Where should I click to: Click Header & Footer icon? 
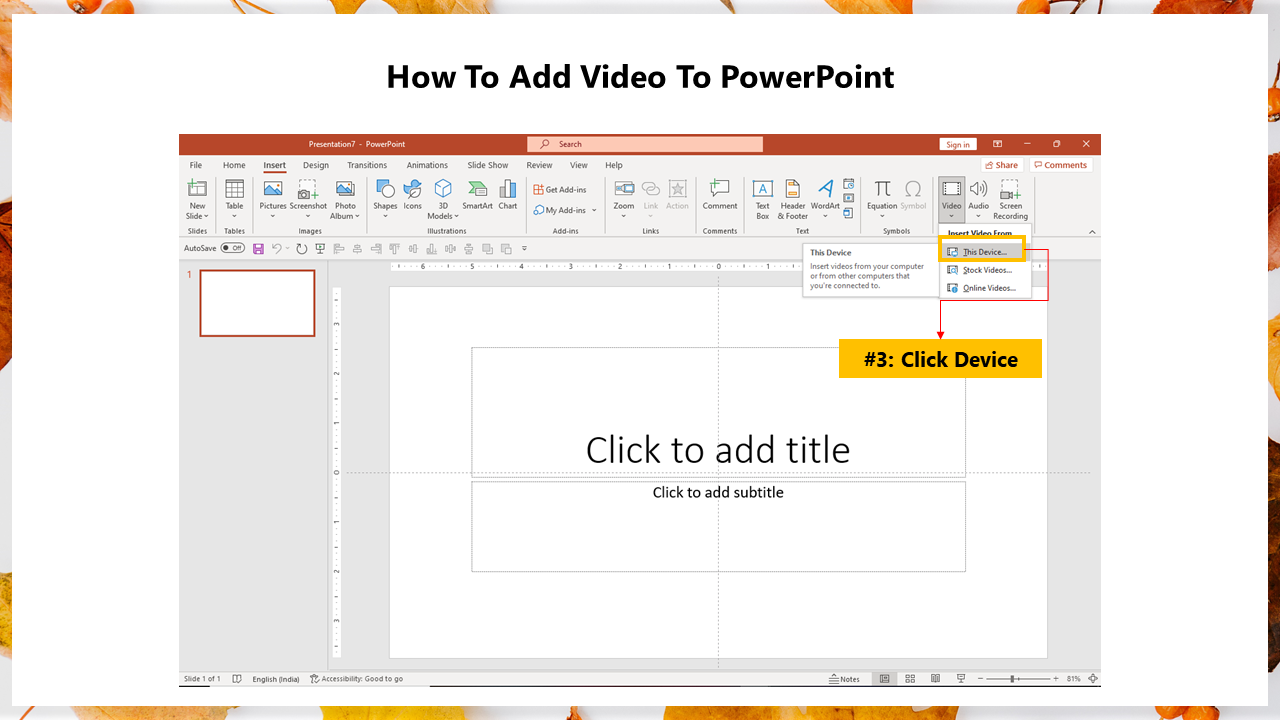793,188
